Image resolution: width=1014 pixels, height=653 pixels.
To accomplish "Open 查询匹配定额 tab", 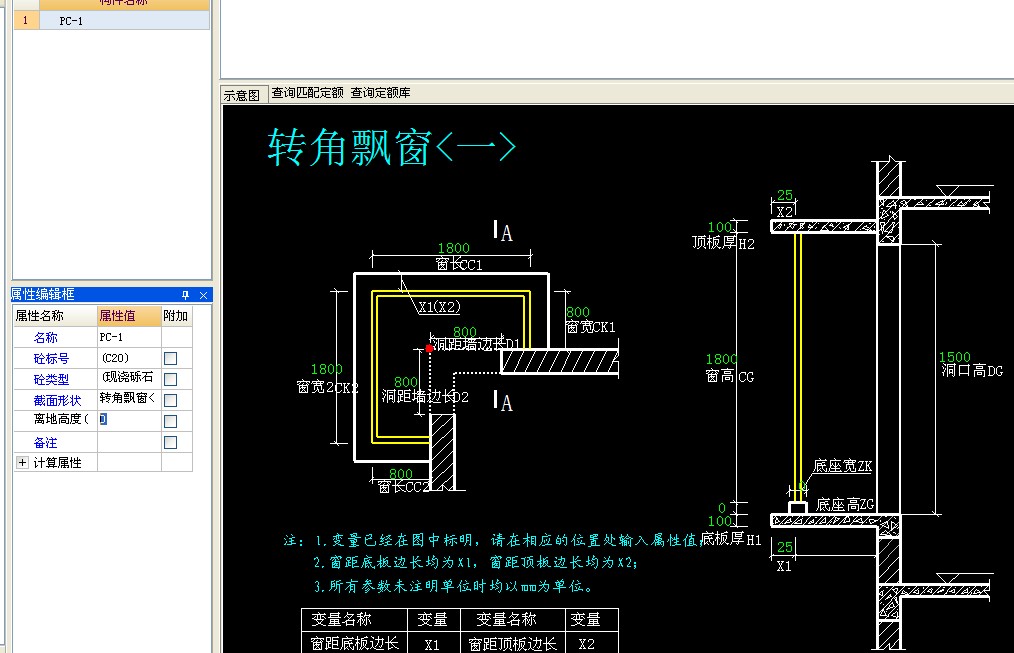I will 307,93.
